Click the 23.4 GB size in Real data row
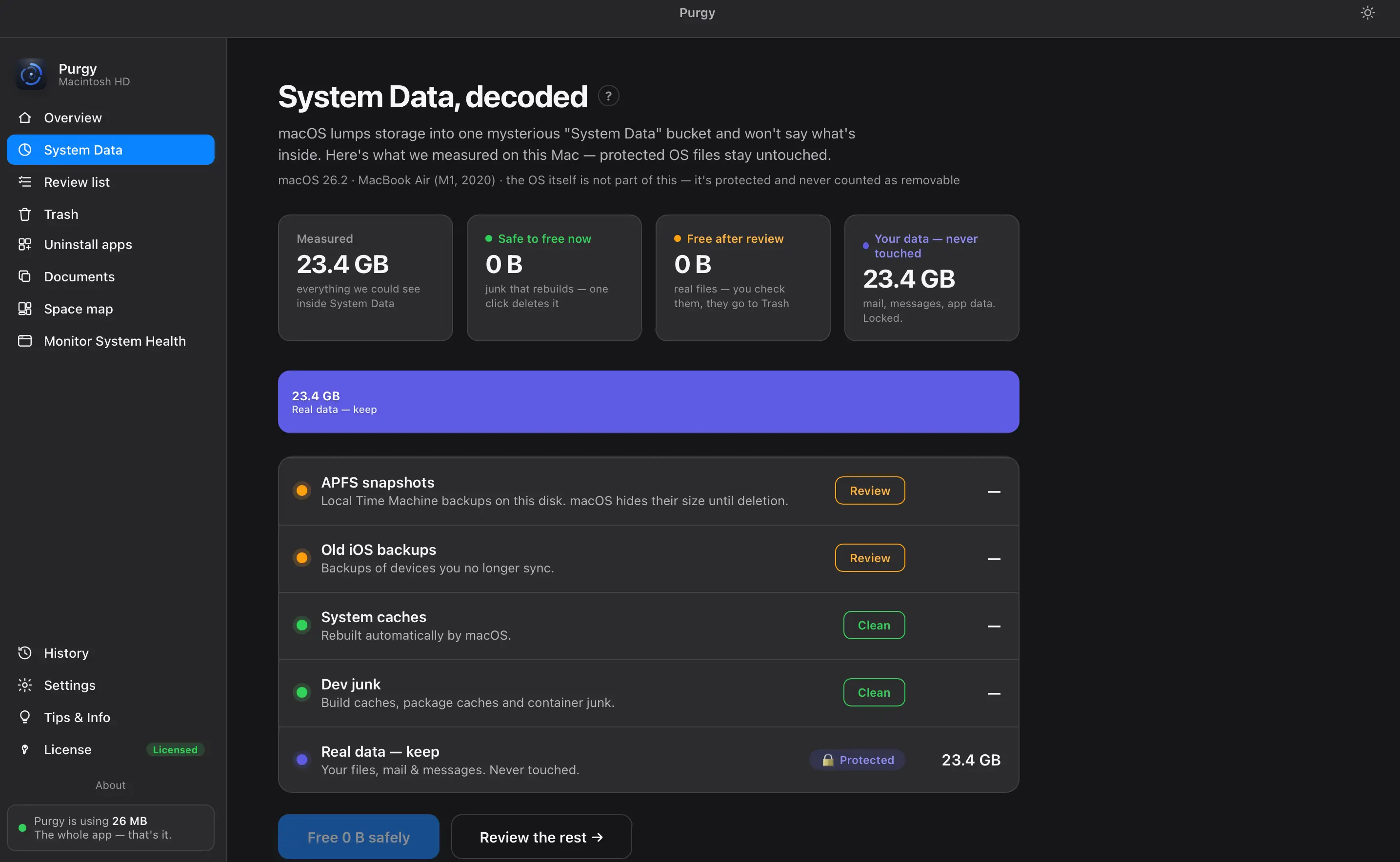 click(x=971, y=760)
